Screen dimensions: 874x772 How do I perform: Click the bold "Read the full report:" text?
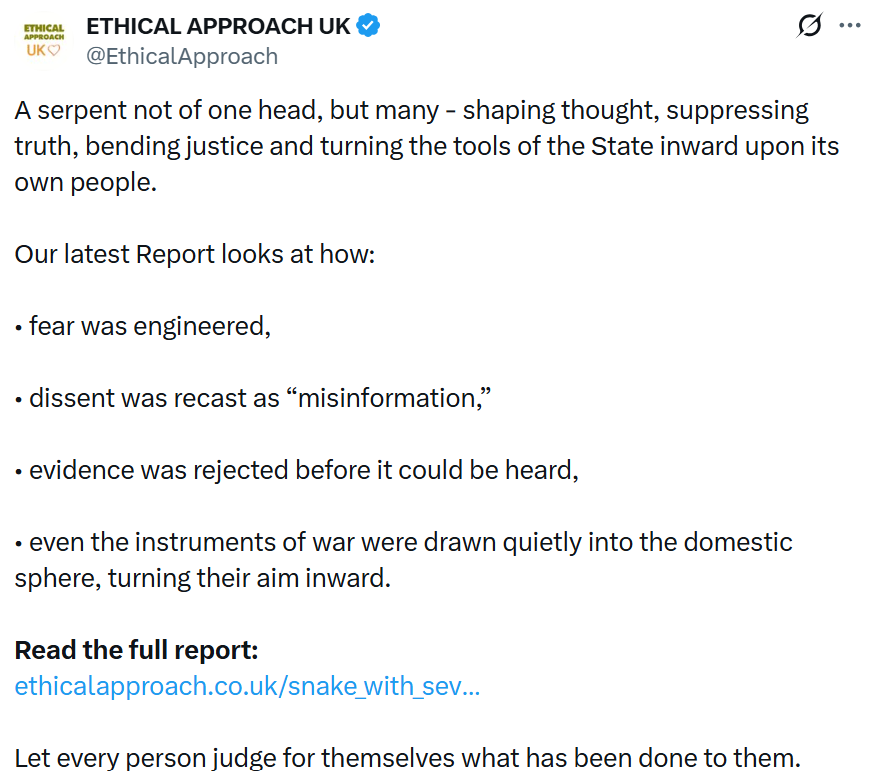(x=137, y=650)
